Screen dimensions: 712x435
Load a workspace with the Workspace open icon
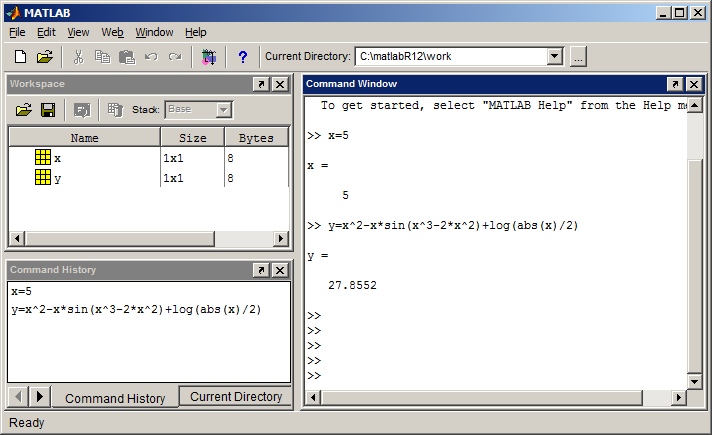[24, 110]
